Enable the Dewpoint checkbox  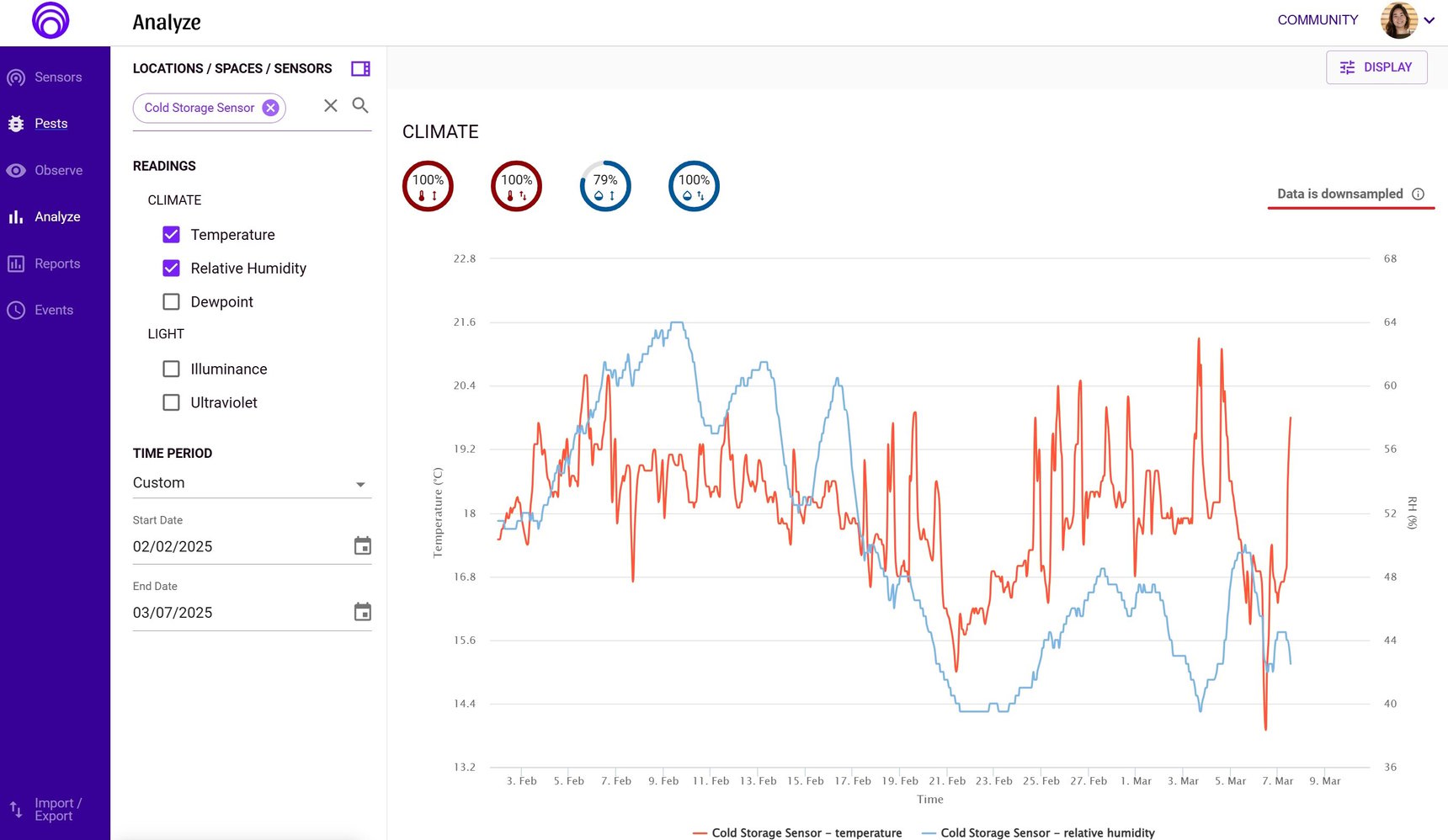point(171,302)
